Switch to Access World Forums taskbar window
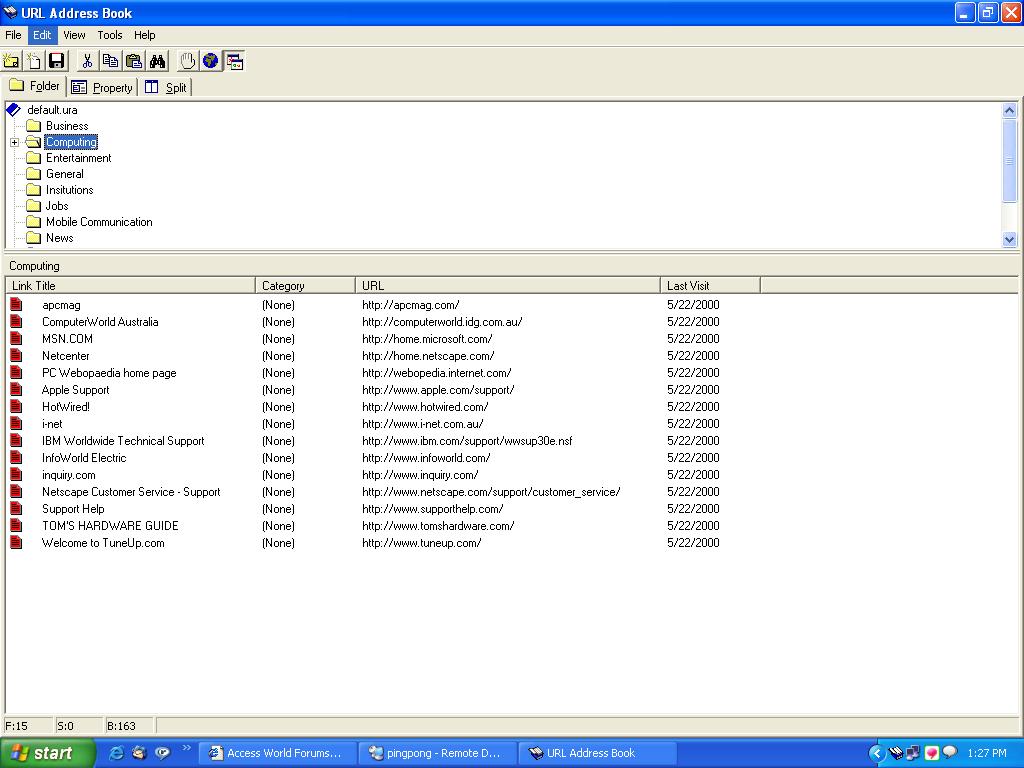The width and height of the screenshot is (1024, 768). pyautogui.click(x=276, y=753)
